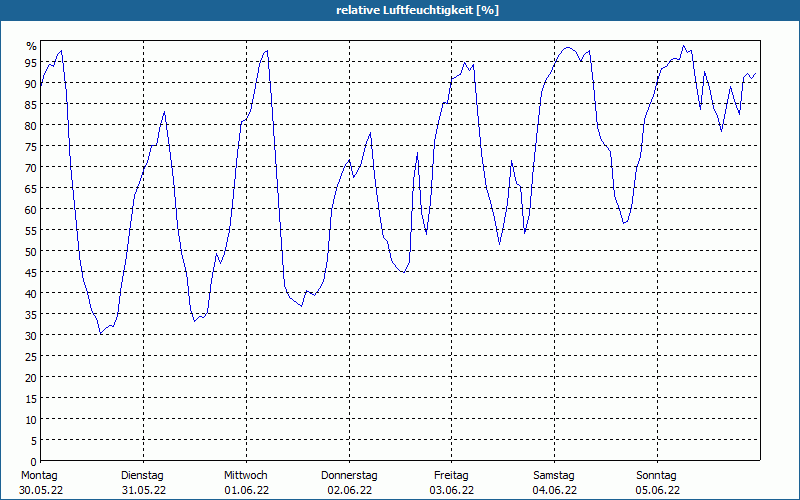The height and width of the screenshot is (500, 800).
Task: Click the humidity curve's lowest point on Monday
Action: pos(101,333)
